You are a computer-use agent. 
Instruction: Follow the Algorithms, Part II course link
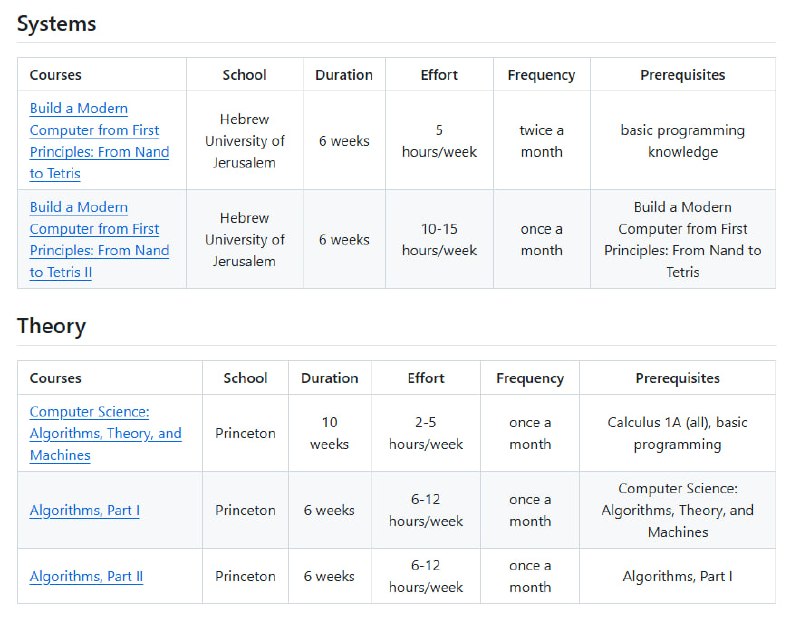pyautogui.click(x=86, y=576)
